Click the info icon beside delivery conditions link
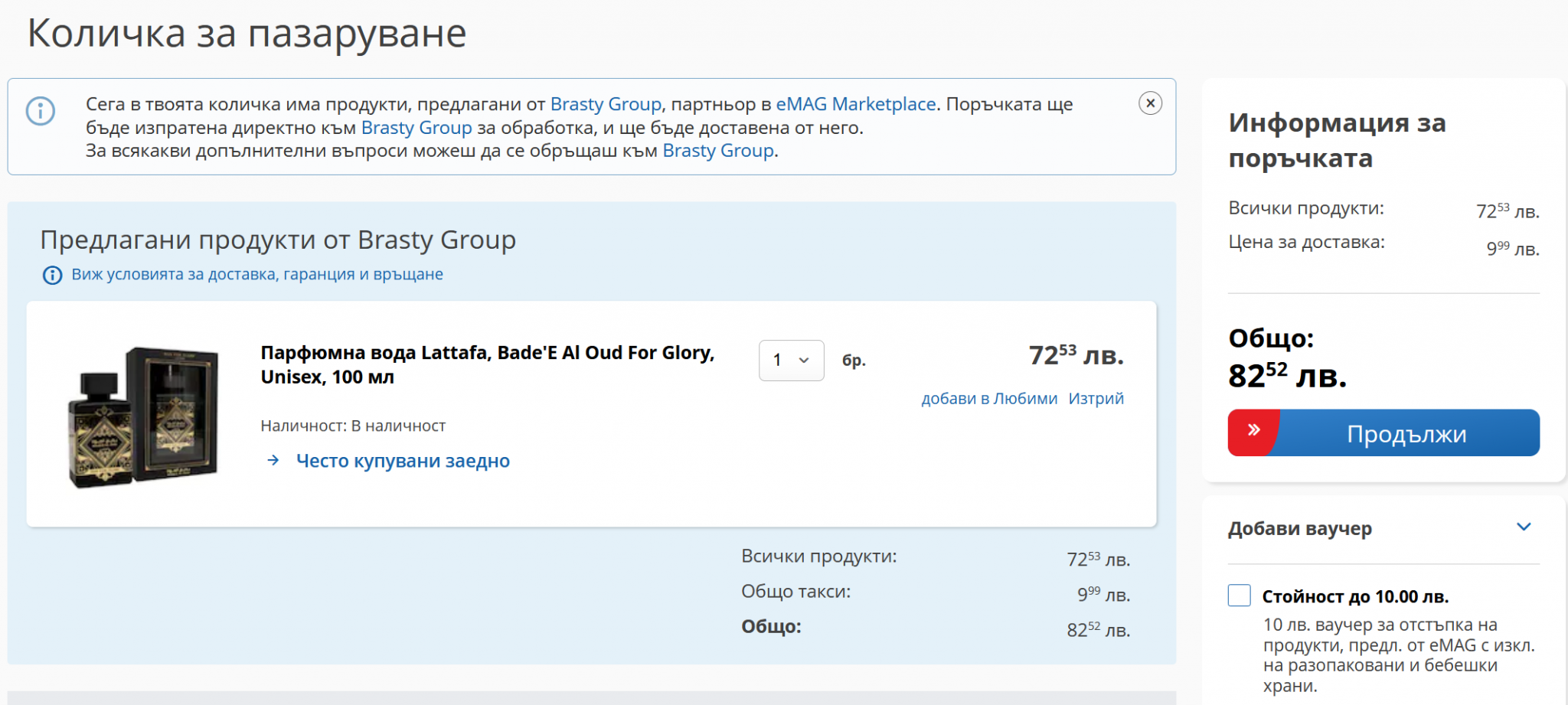 (52, 275)
